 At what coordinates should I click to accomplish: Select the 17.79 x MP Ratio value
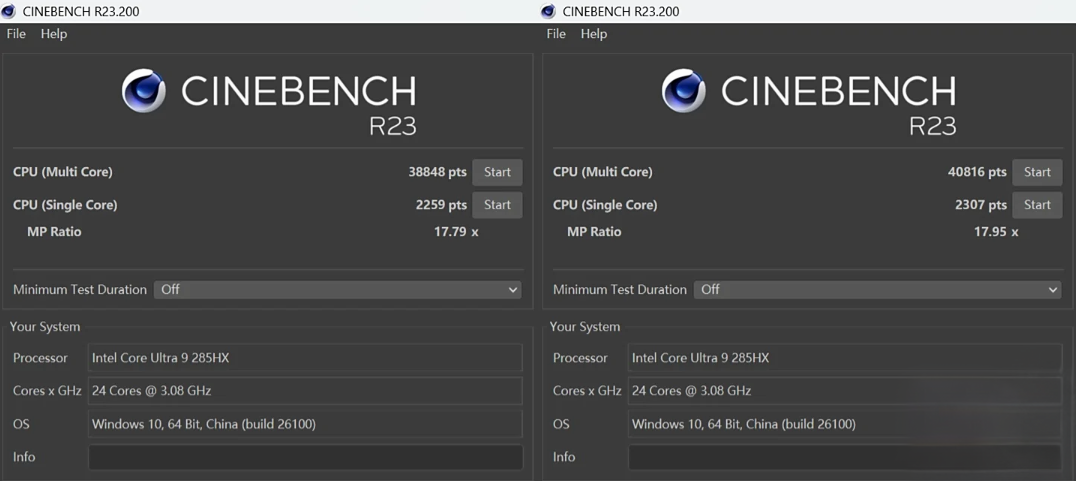pos(456,232)
